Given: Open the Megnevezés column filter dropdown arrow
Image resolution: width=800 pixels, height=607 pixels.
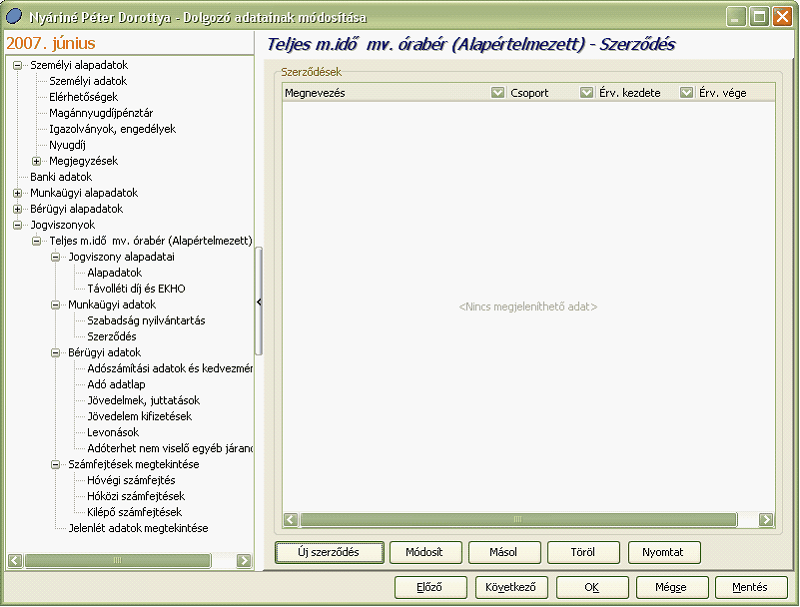Looking at the screenshot, I should point(497,93).
